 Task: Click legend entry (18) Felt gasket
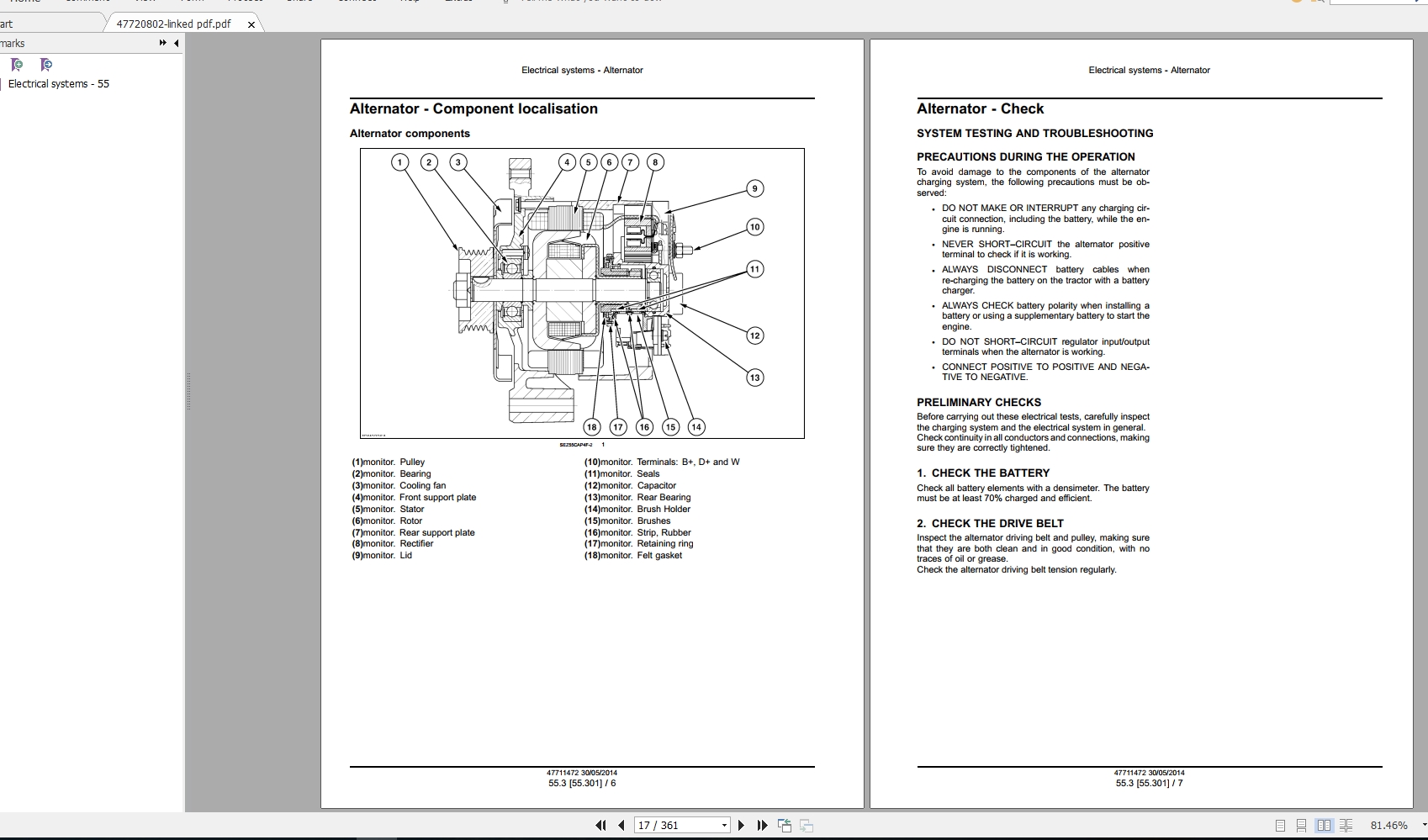click(633, 556)
